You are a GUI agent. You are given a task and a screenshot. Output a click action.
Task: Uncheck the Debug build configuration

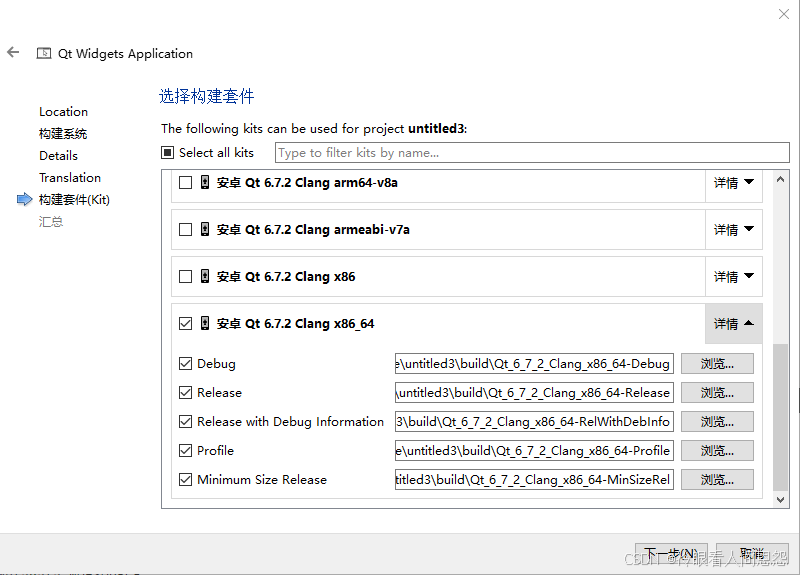point(185,364)
